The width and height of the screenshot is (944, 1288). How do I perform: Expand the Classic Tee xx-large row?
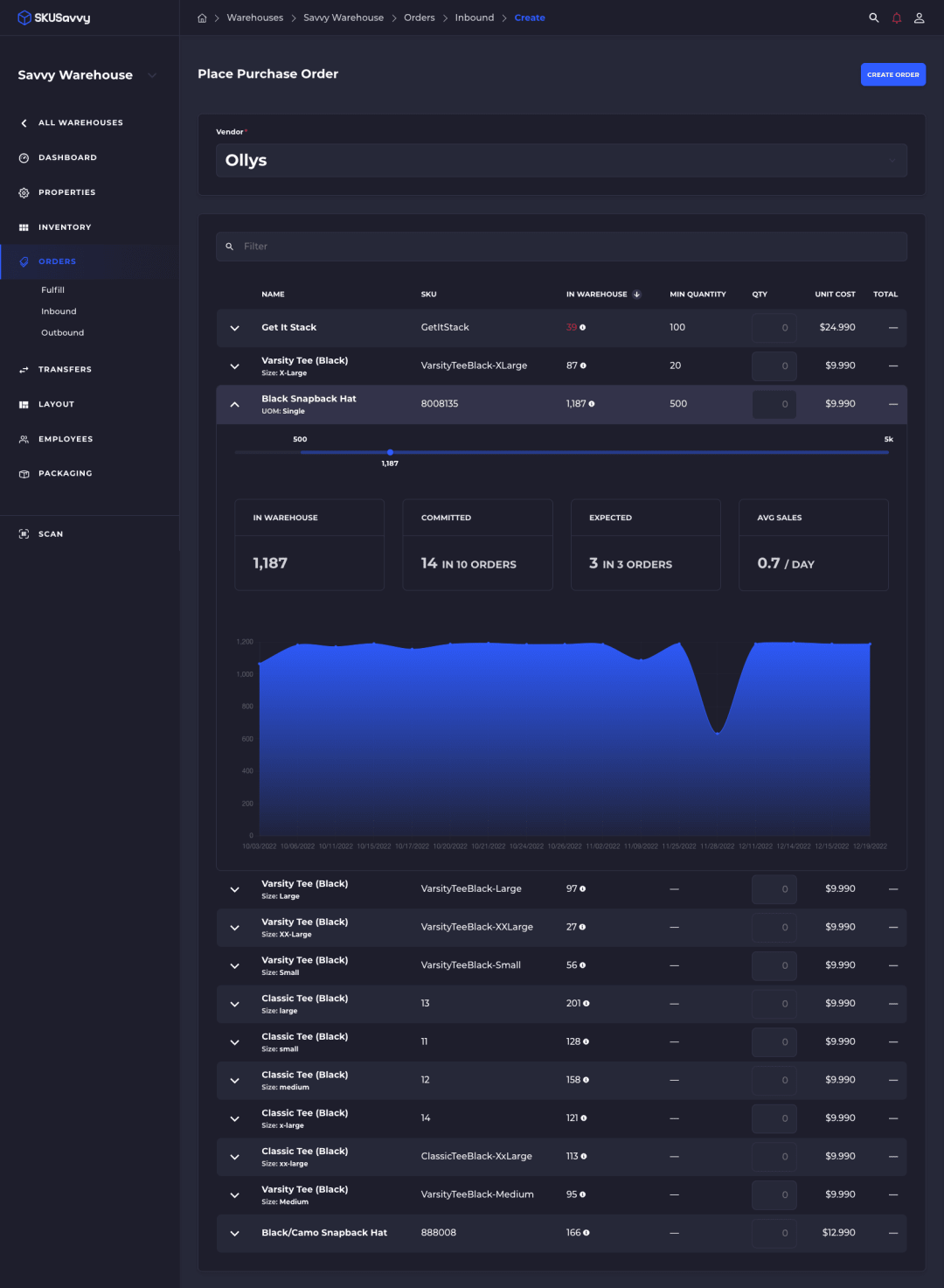(x=235, y=1157)
